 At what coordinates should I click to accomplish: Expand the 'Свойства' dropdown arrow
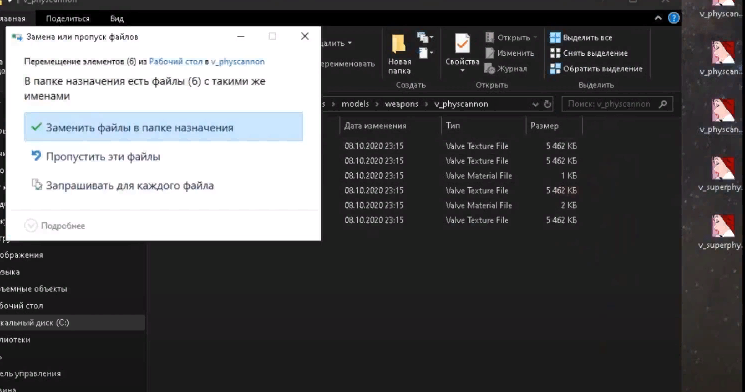coord(462,71)
